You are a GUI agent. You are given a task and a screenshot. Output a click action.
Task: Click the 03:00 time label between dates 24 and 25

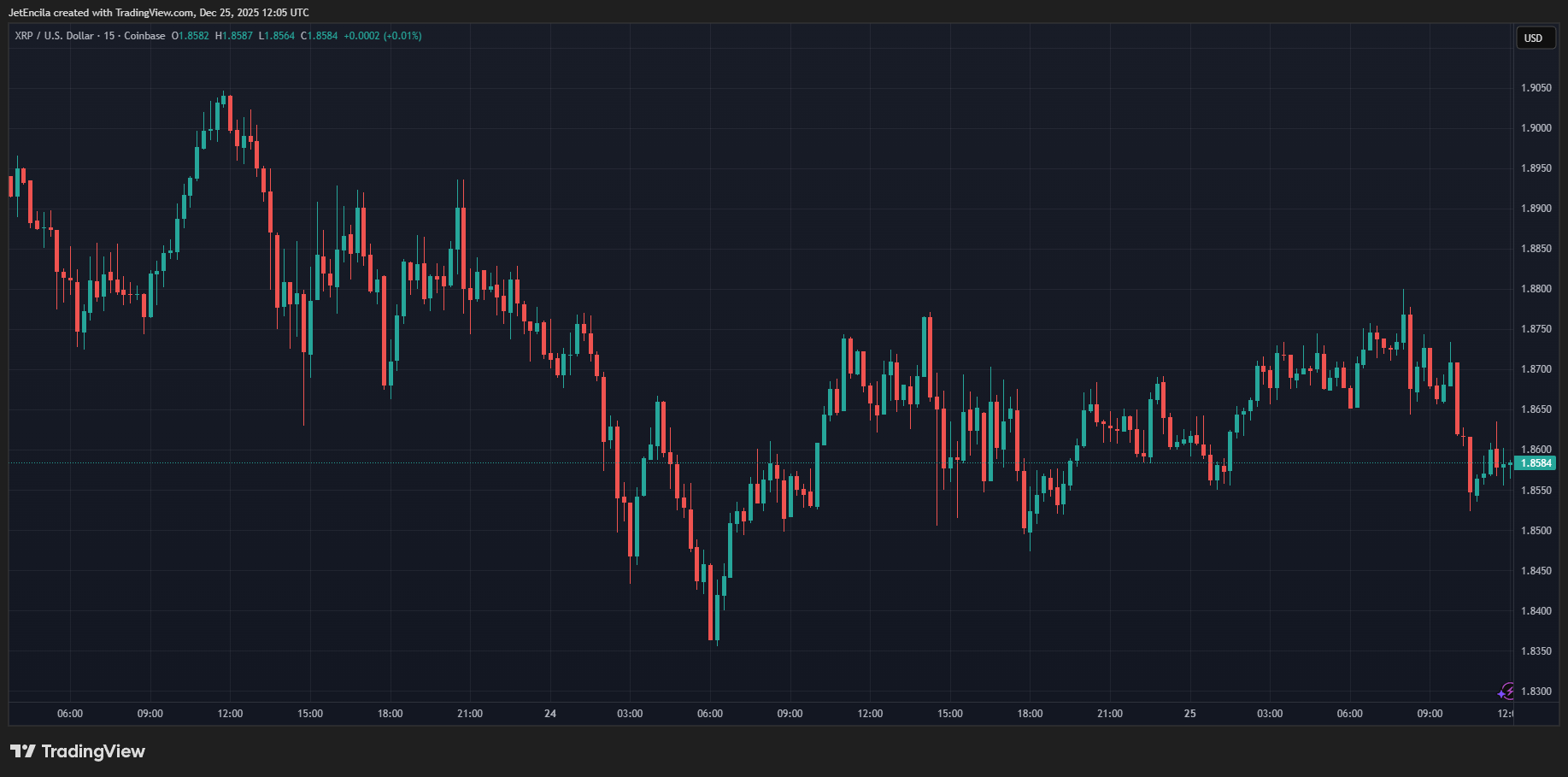click(630, 714)
